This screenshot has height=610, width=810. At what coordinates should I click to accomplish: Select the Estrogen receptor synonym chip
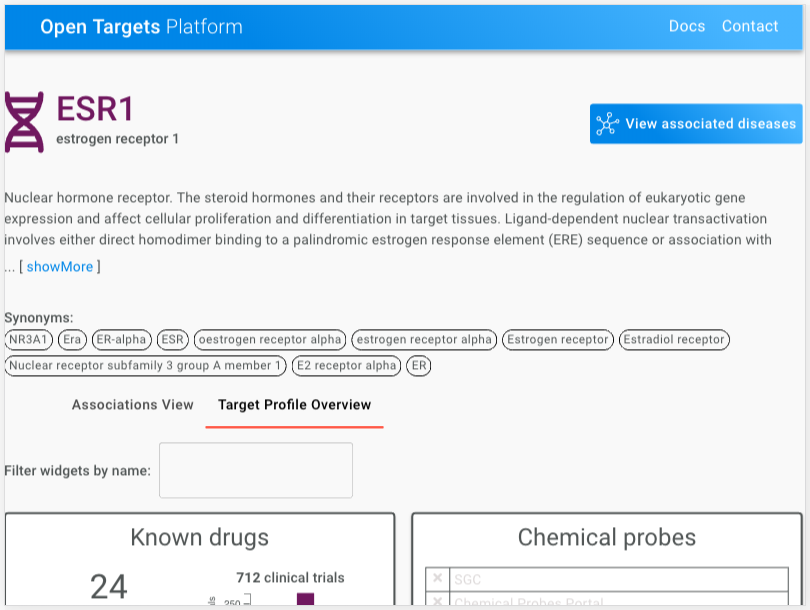[x=558, y=339]
